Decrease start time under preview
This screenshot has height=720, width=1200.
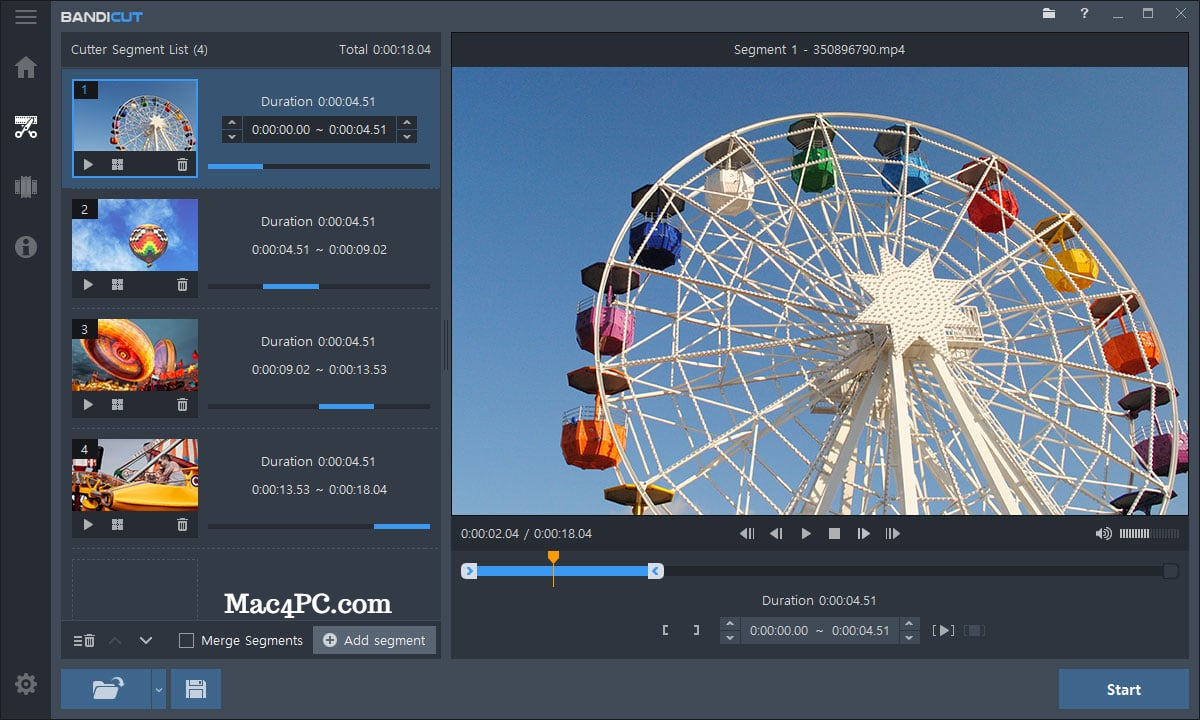[730, 637]
